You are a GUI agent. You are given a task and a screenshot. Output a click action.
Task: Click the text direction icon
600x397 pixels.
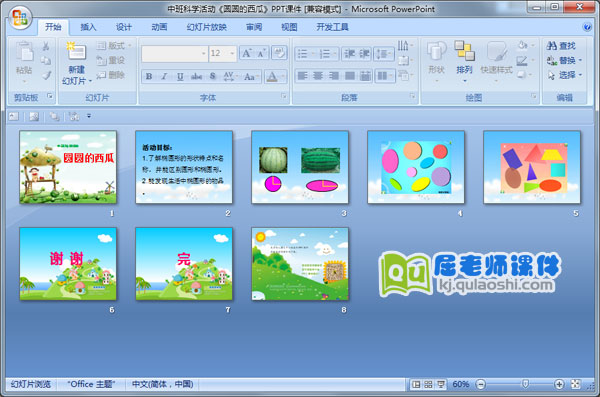(404, 46)
